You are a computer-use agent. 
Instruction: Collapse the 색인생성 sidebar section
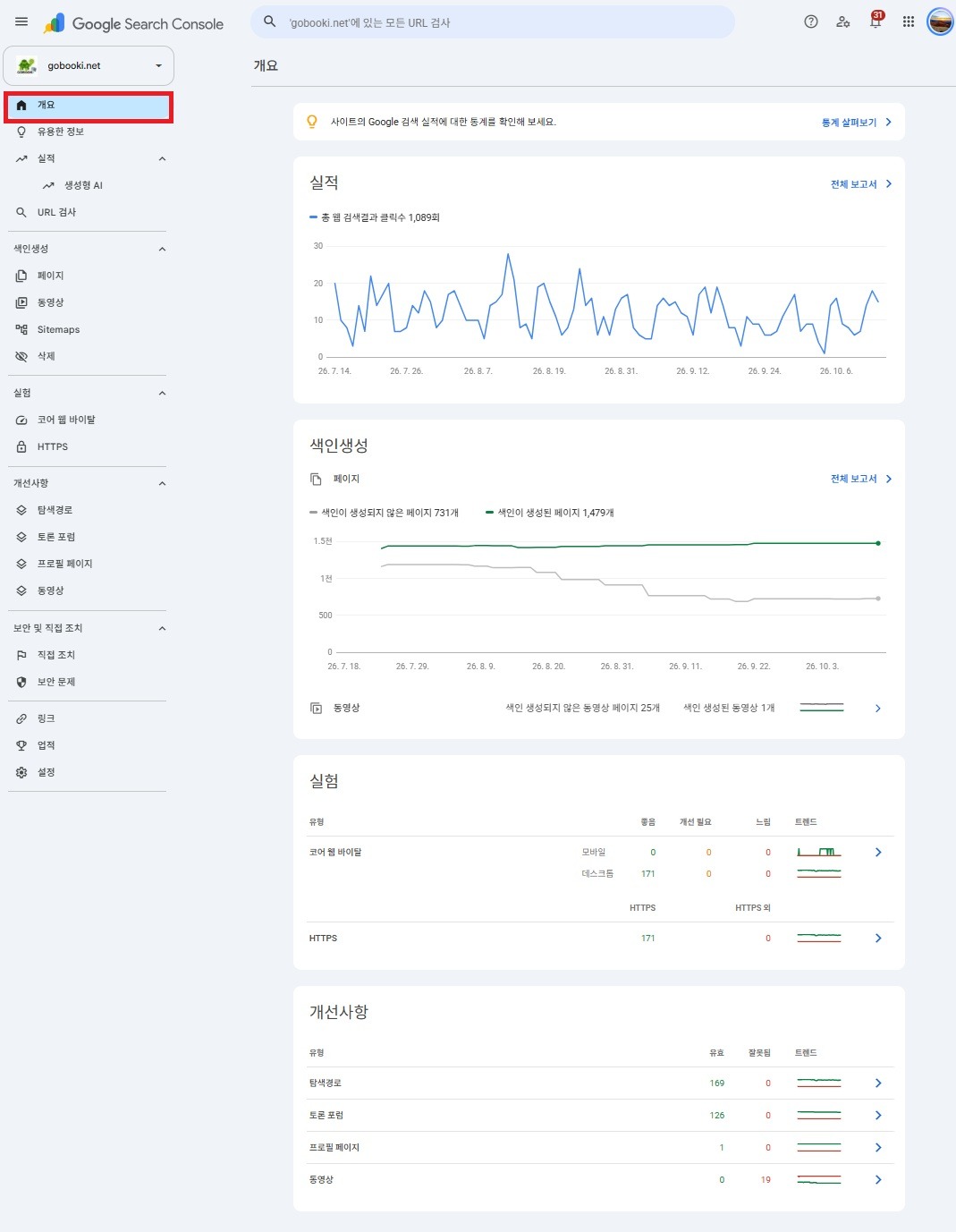(162, 250)
